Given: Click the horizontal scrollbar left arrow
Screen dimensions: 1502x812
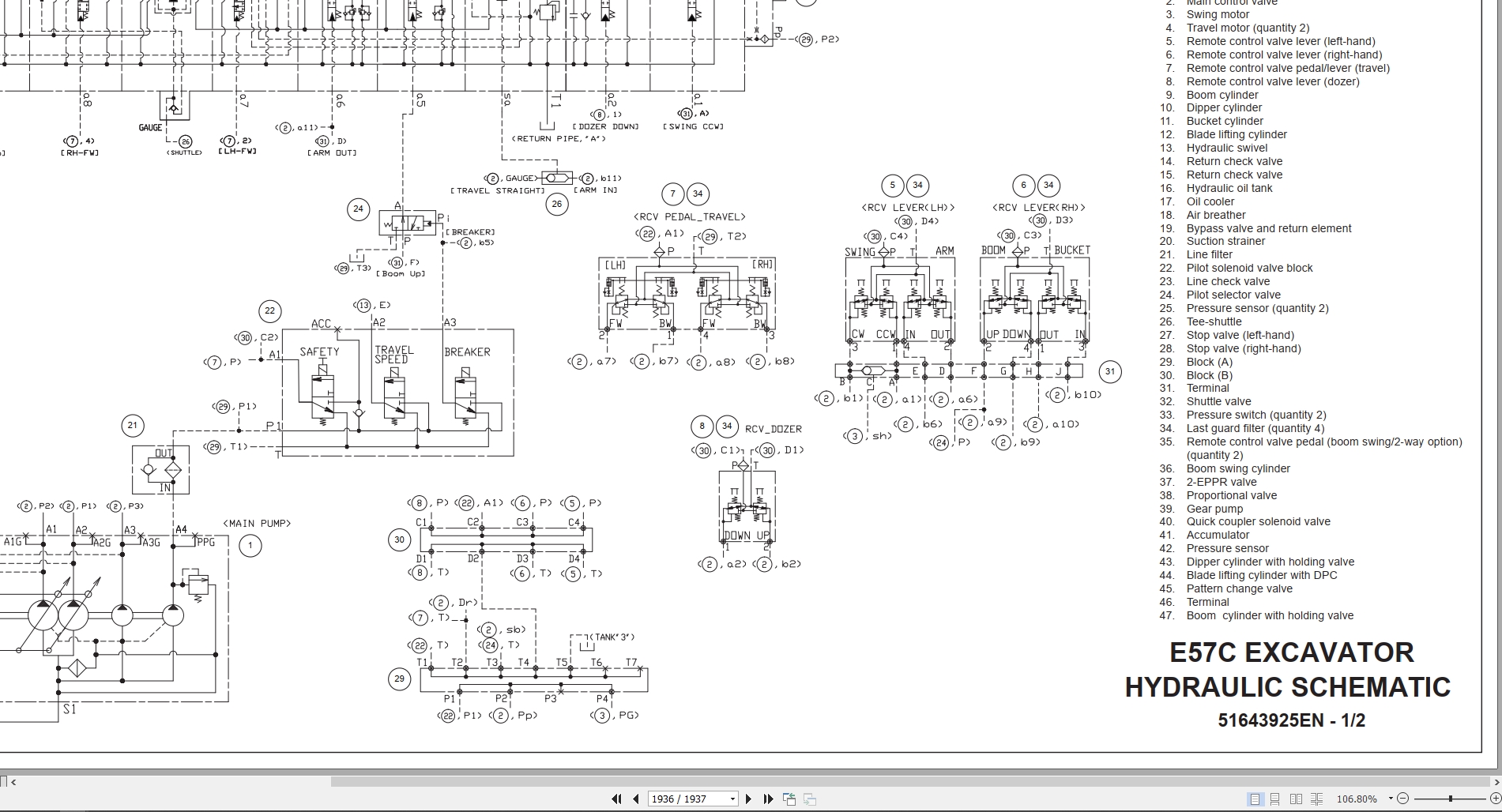Looking at the screenshot, I should point(14,780).
